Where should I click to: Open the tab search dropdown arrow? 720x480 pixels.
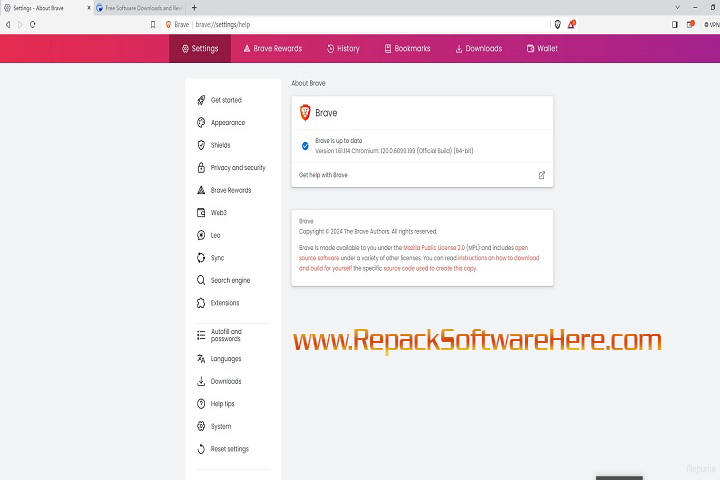point(677,8)
